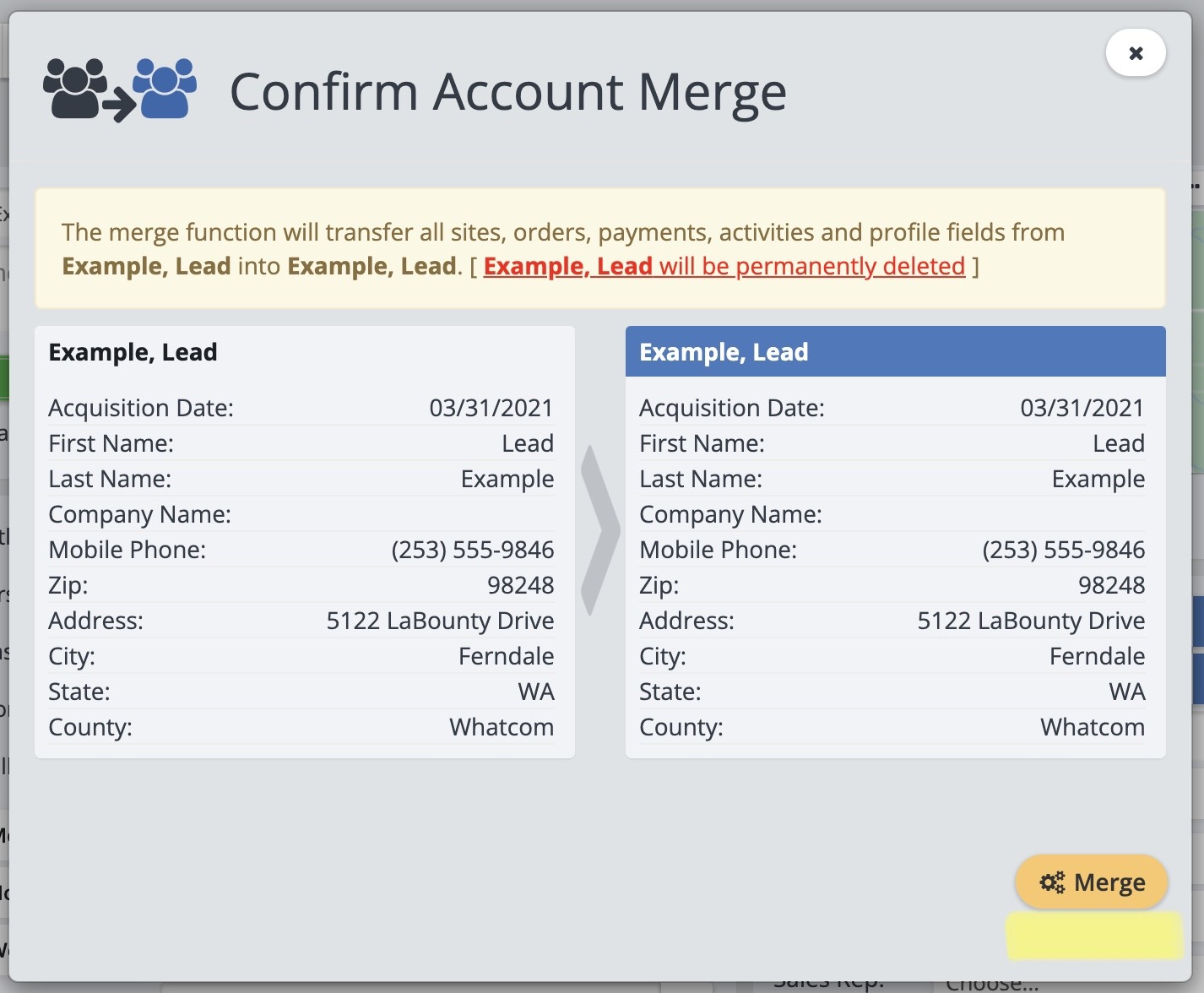Click the source account's Last Name value
Image resolution: width=1204 pixels, height=993 pixels.
coord(507,479)
